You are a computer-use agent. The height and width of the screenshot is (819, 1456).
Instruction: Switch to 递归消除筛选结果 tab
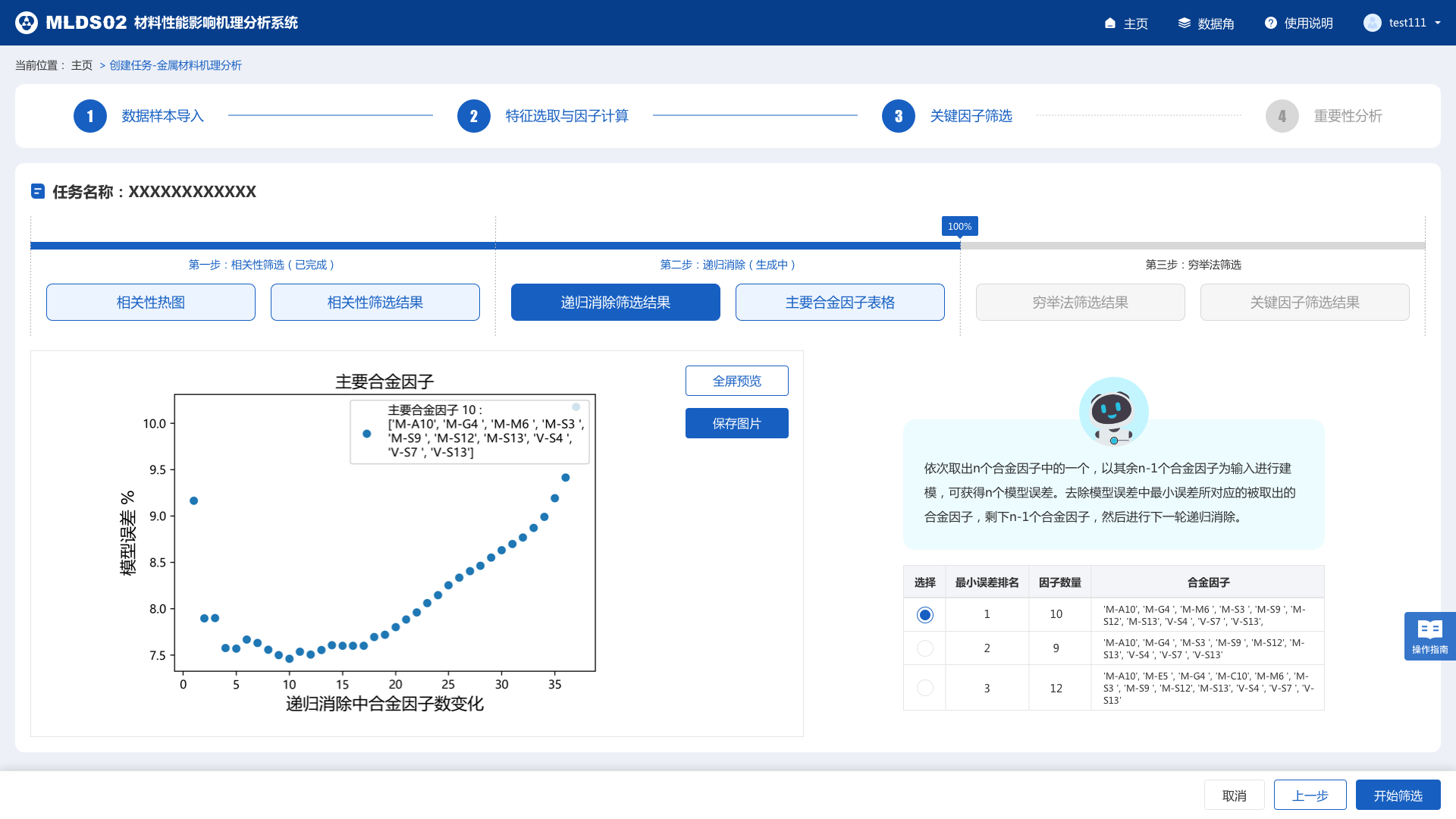coord(615,303)
